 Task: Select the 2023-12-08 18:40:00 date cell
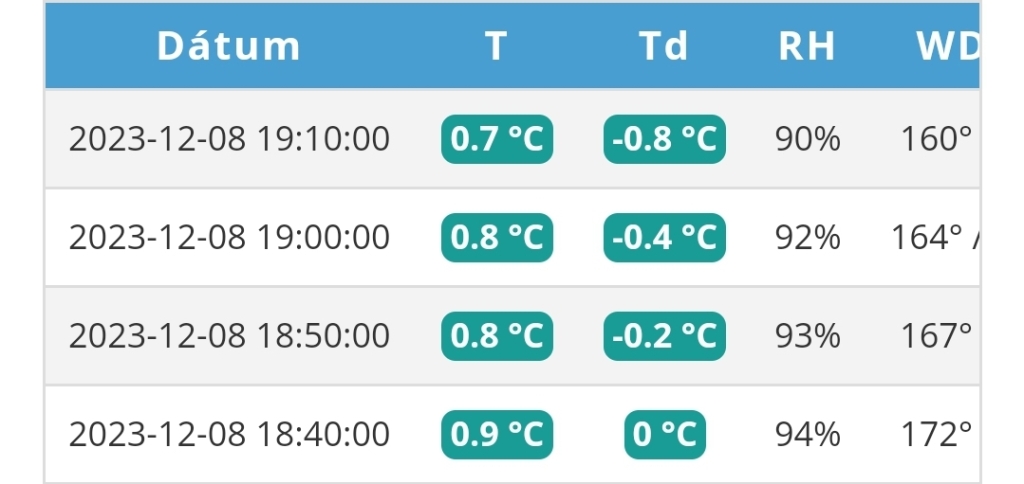[229, 435]
